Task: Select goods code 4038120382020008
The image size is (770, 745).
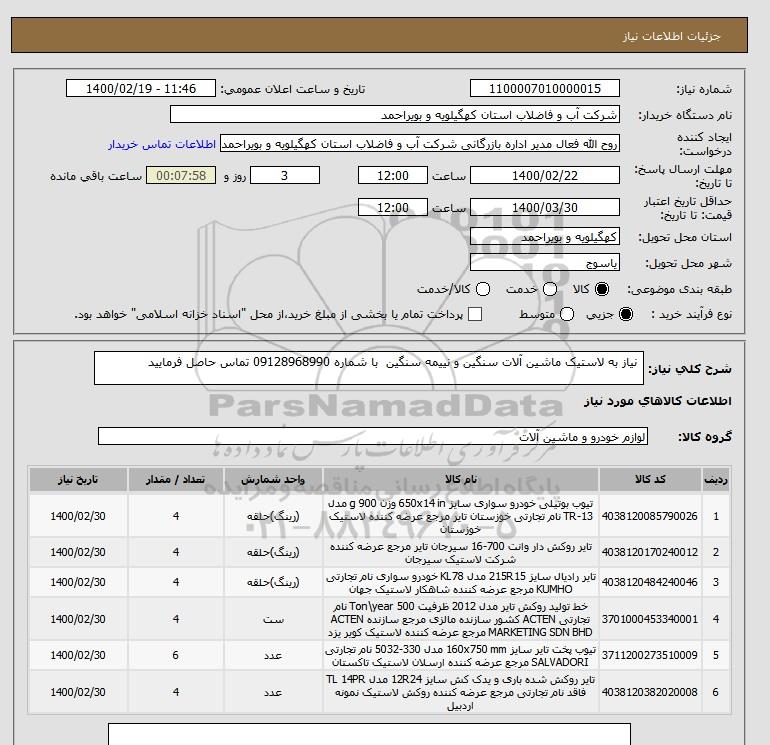Action: pyautogui.click(x=650, y=692)
